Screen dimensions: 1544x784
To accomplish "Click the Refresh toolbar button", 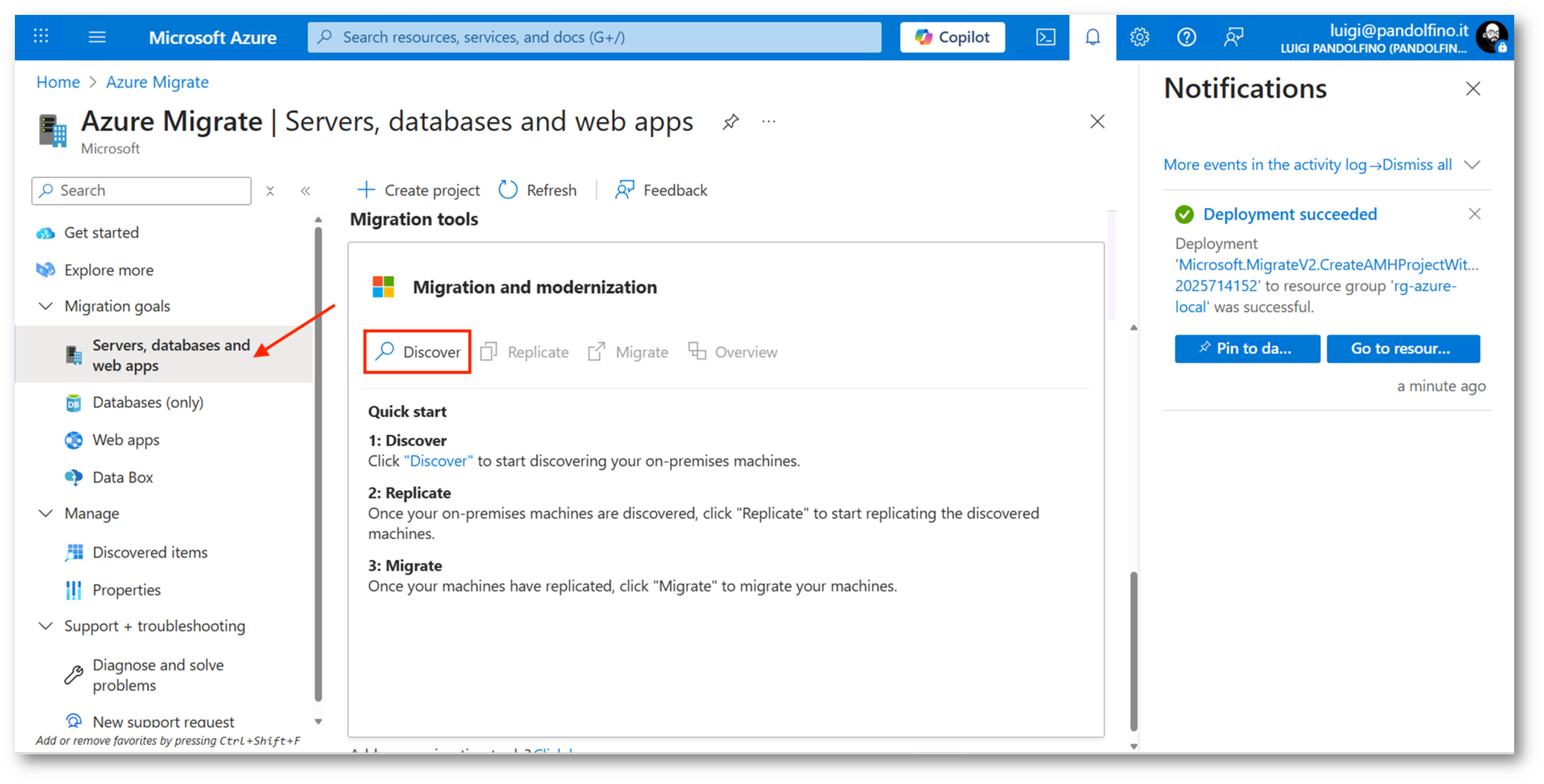I will pos(537,190).
